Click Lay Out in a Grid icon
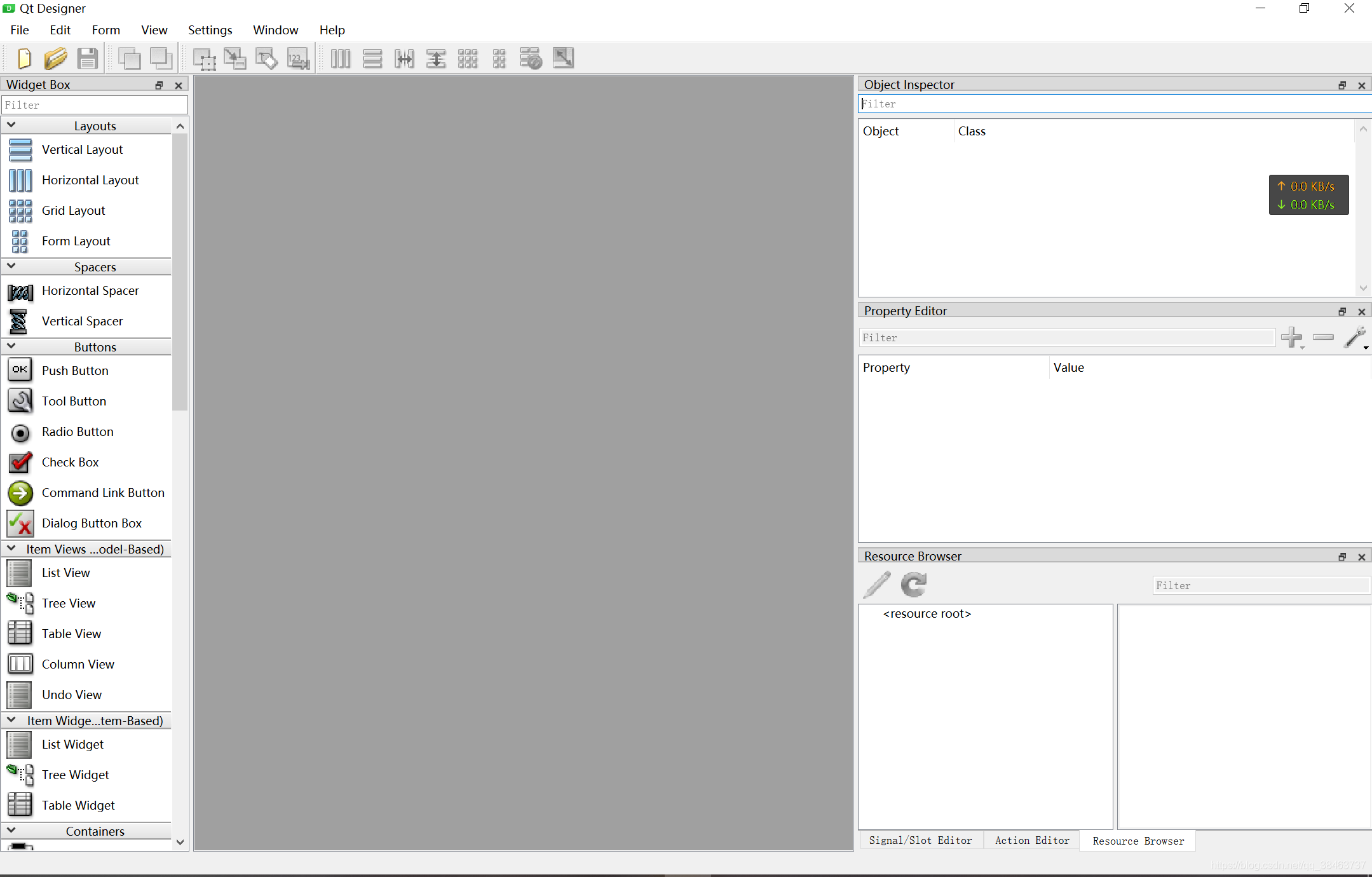Screen dimensions: 1372x877 tap(468, 58)
